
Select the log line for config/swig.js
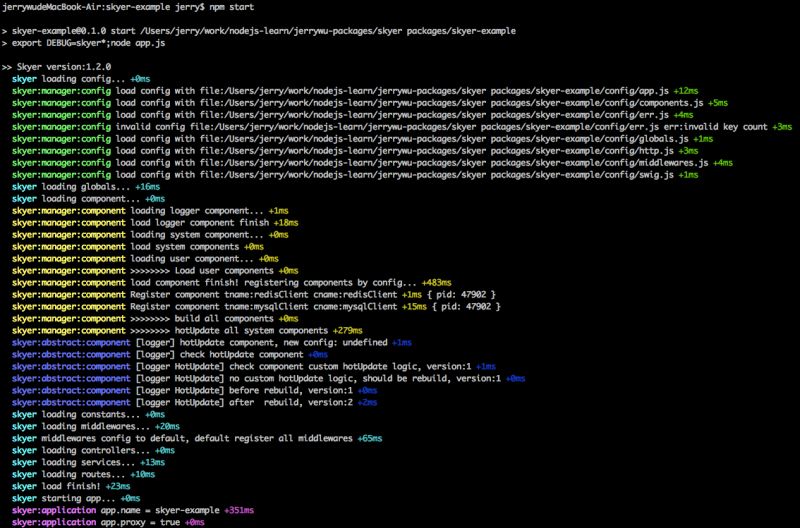tap(355, 175)
